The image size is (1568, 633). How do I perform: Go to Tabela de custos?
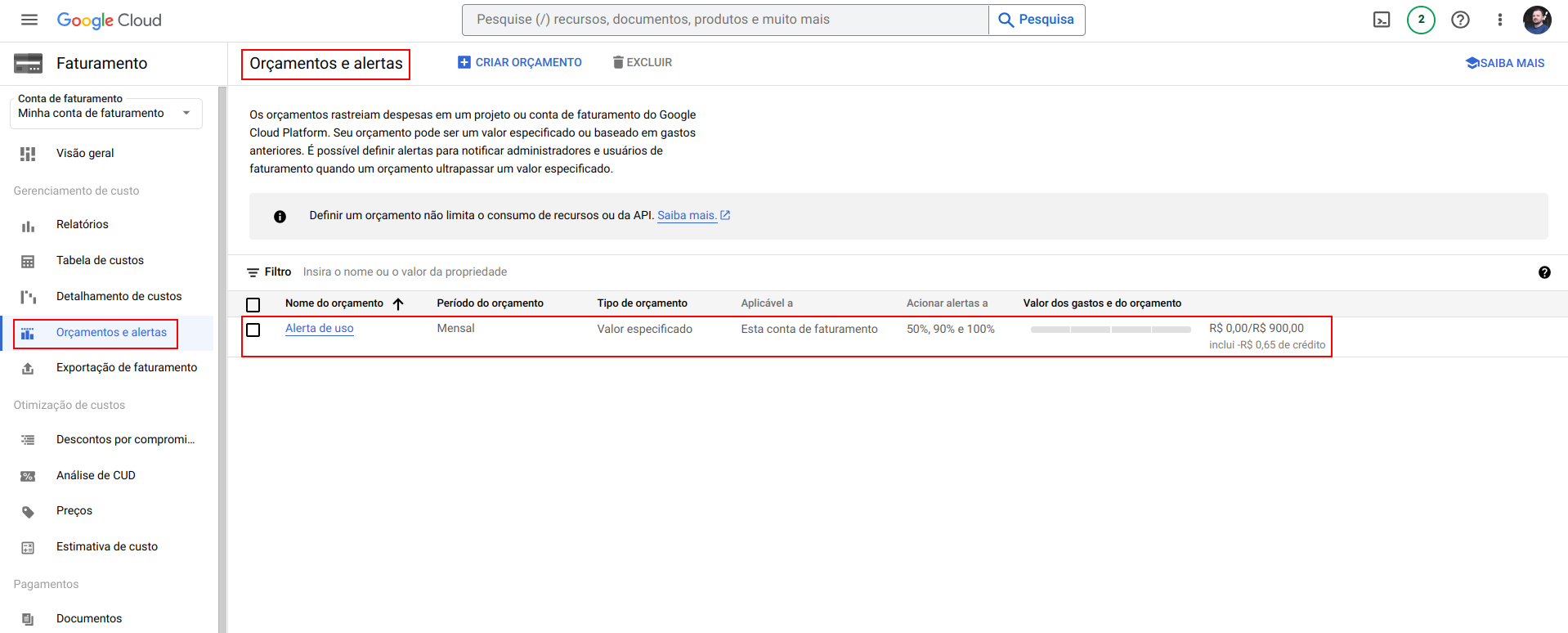[100, 260]
